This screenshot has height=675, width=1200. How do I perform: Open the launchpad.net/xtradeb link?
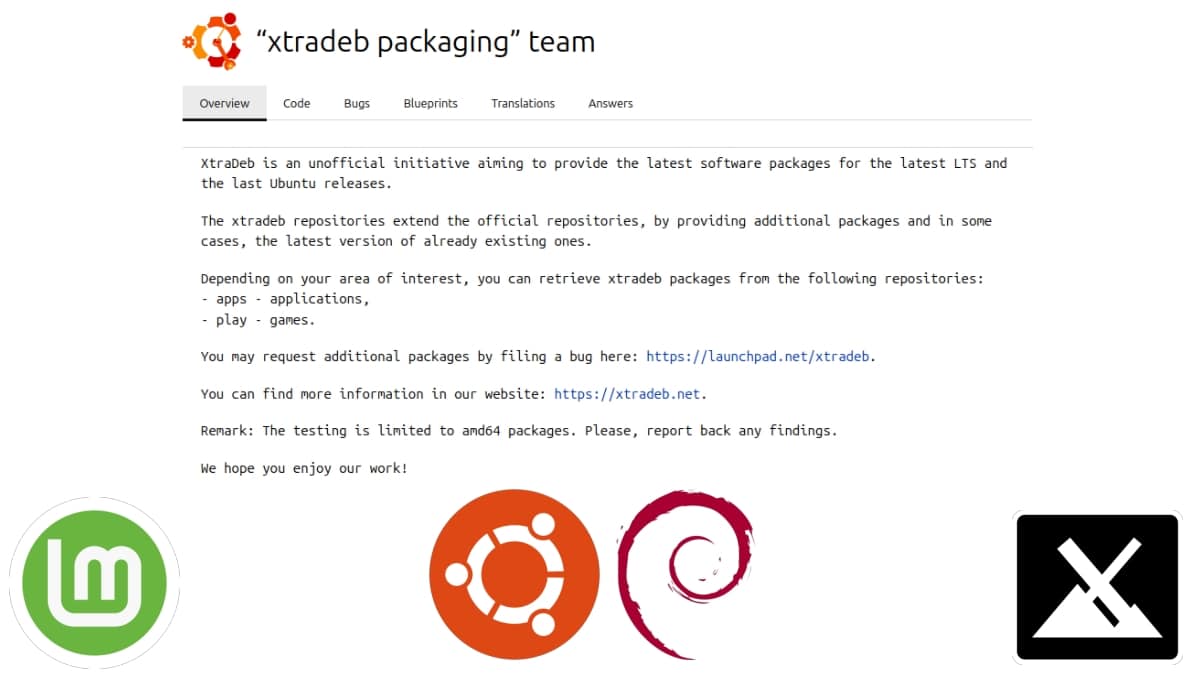[x=757, y=356]
